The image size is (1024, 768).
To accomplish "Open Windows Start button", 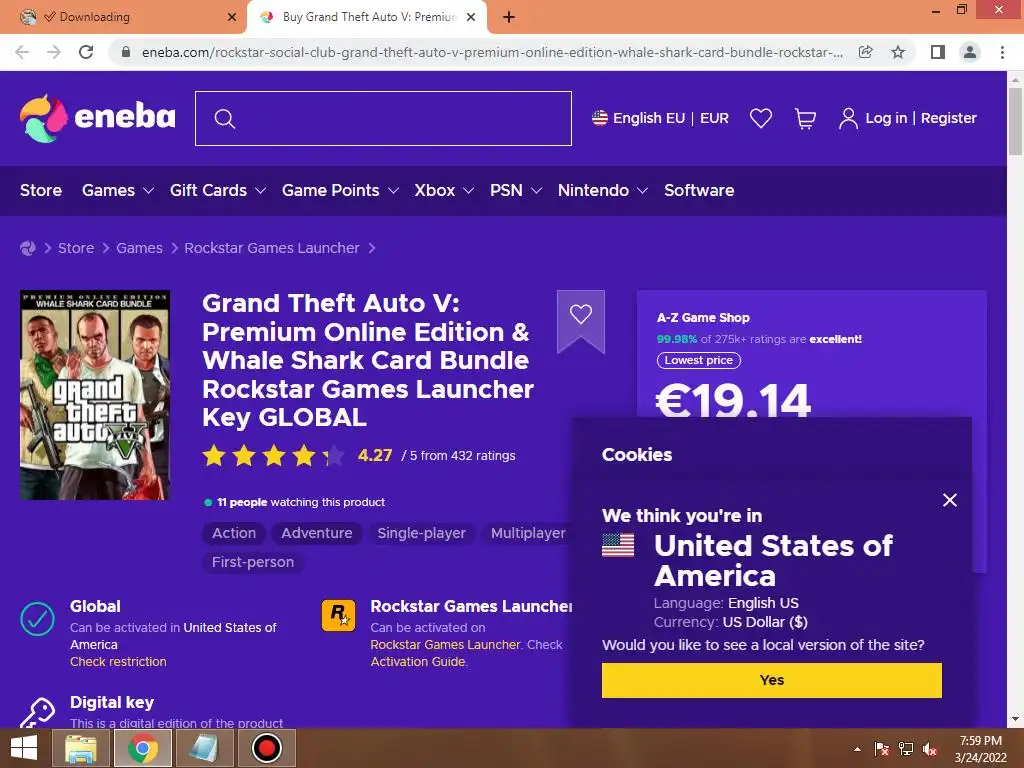I will pyautogui.click(x=24, y=748).
